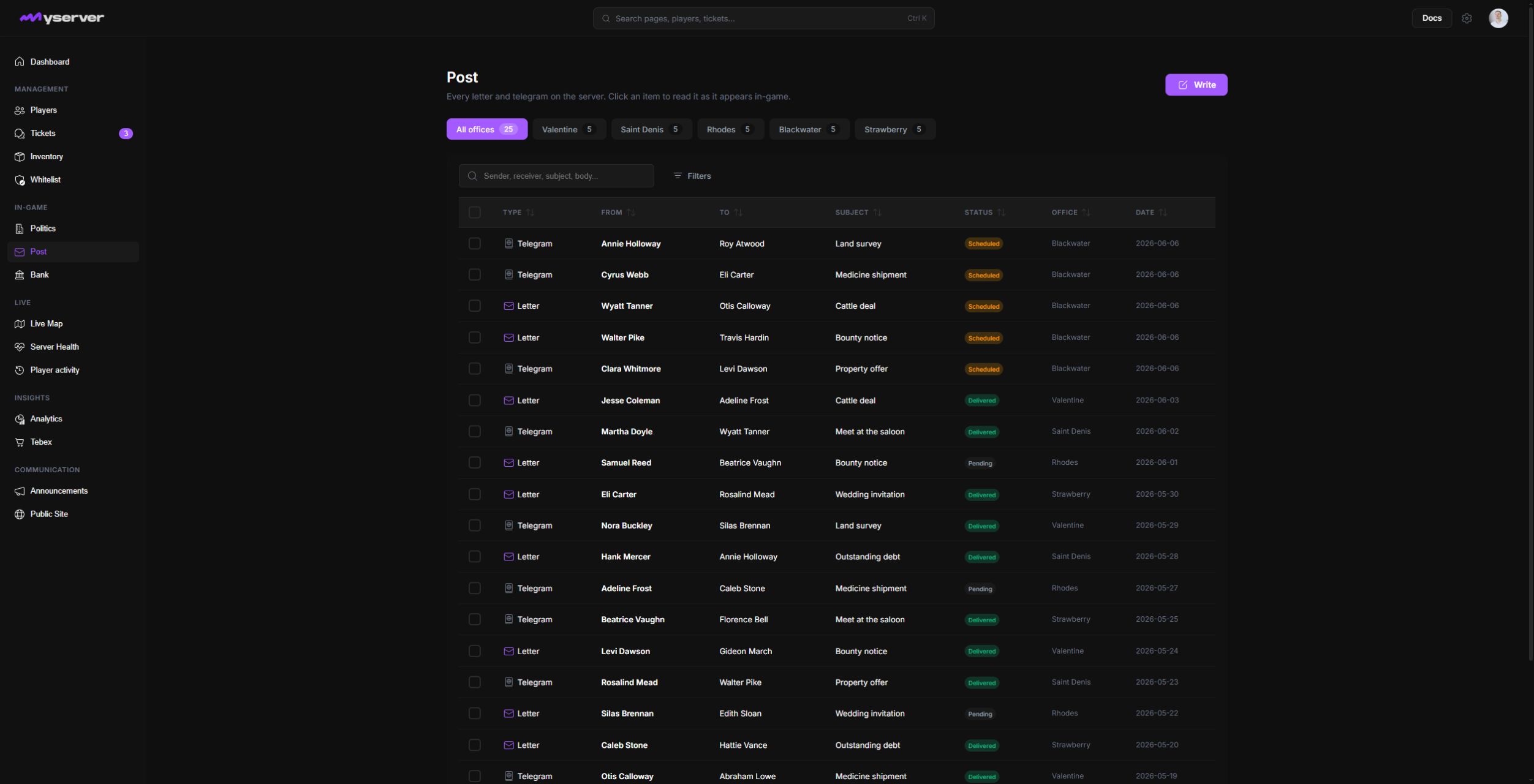Open the Players page link

(73, 110)
